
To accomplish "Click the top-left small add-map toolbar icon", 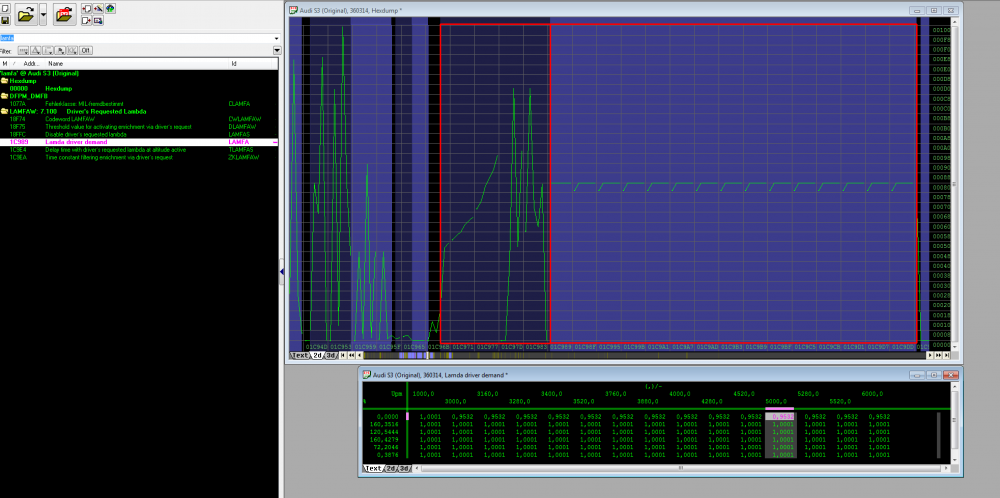I will 87,8.
